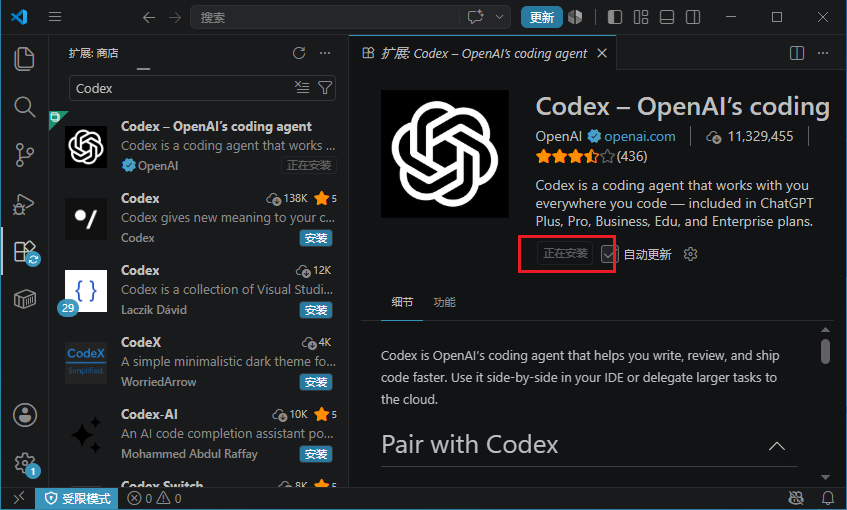Select the 扩展: Codex editor tab

483,53
